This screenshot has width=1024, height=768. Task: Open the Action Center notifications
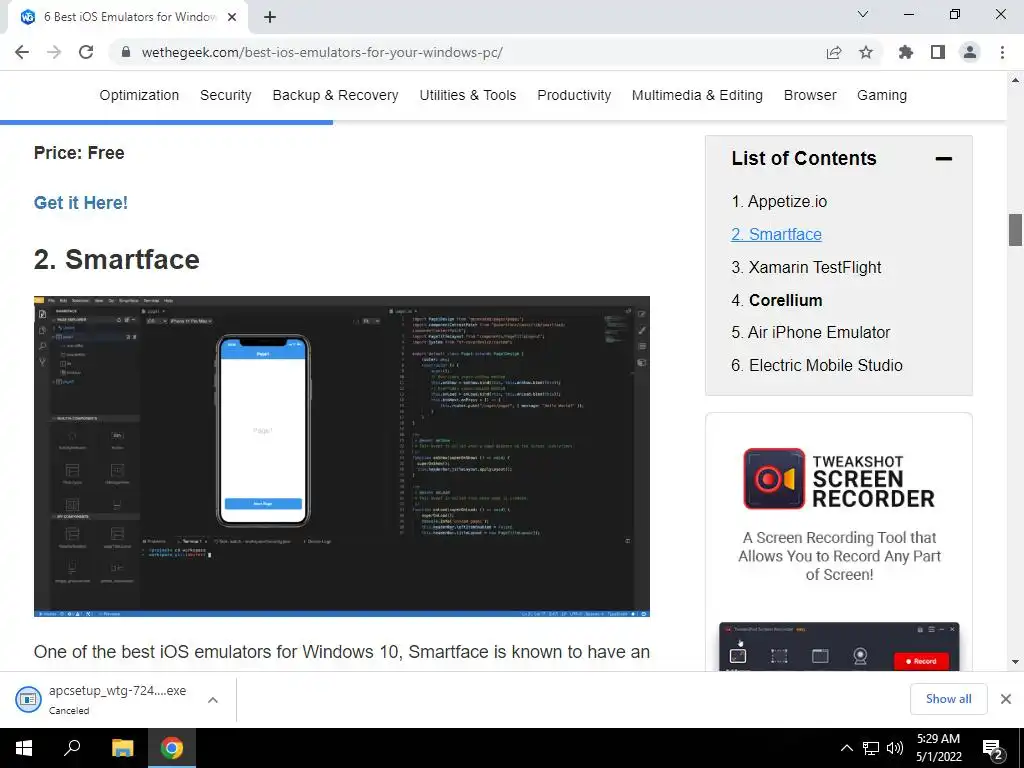coord(992,748)
